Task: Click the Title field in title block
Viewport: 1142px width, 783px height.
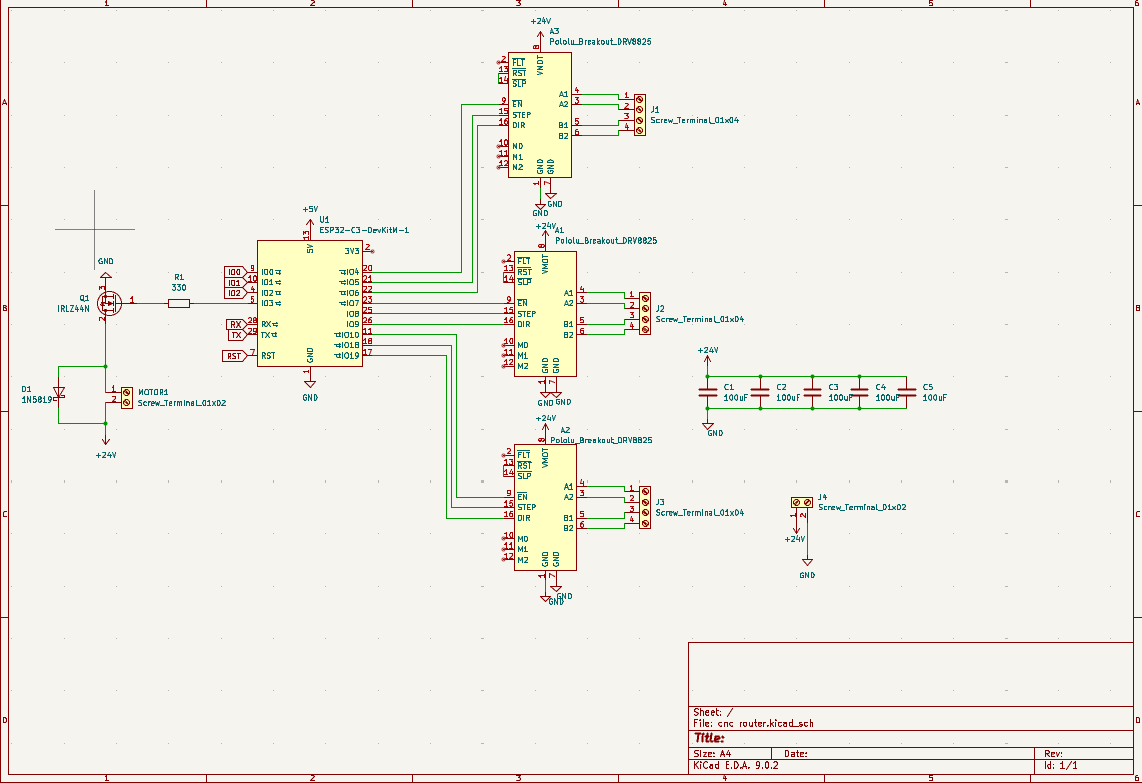Action: (x=709, y=738)
